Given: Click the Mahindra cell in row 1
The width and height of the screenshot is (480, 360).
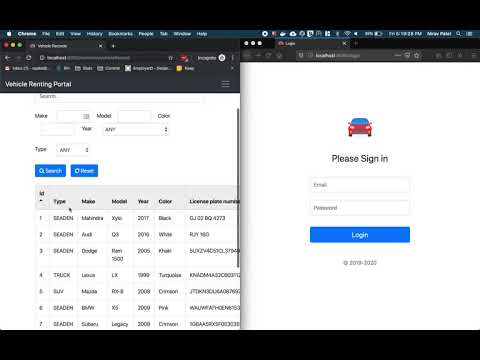Looking at the screenshot, I should (x=92, y=218).
